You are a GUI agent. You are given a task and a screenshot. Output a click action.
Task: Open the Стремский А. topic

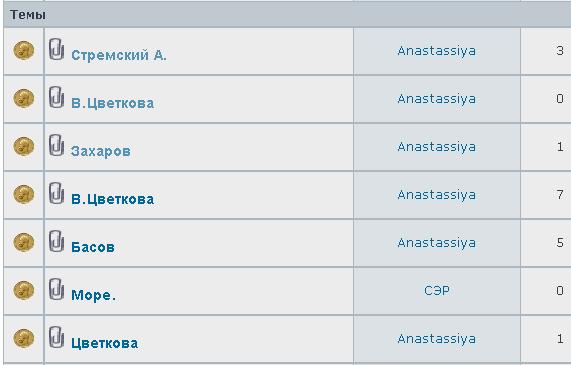119,55
